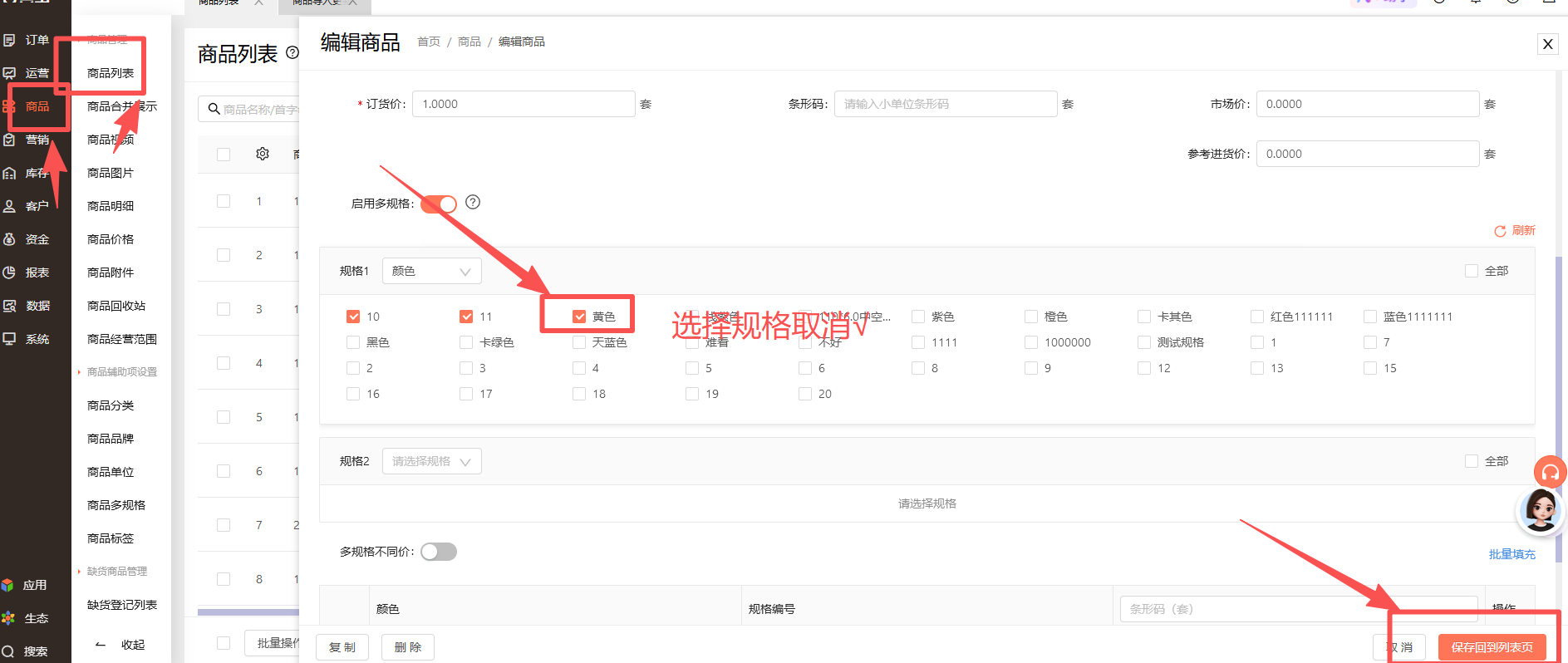Screen dimensions: 1568x663
Task: Click the column settings gear icon
Action: [x=263, y=154]
